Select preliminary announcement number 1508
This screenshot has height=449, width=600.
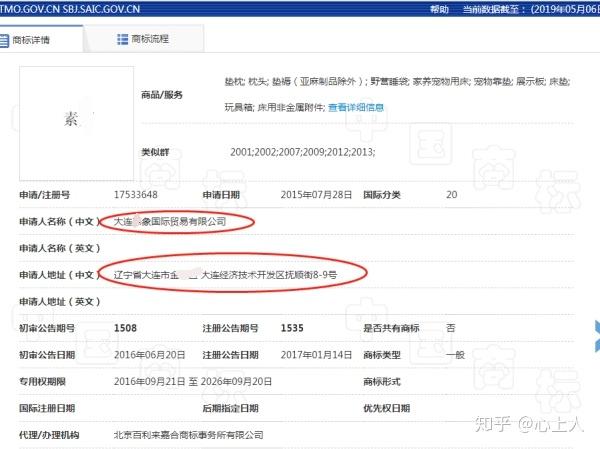pyautogui.click(x=126, y=328)
